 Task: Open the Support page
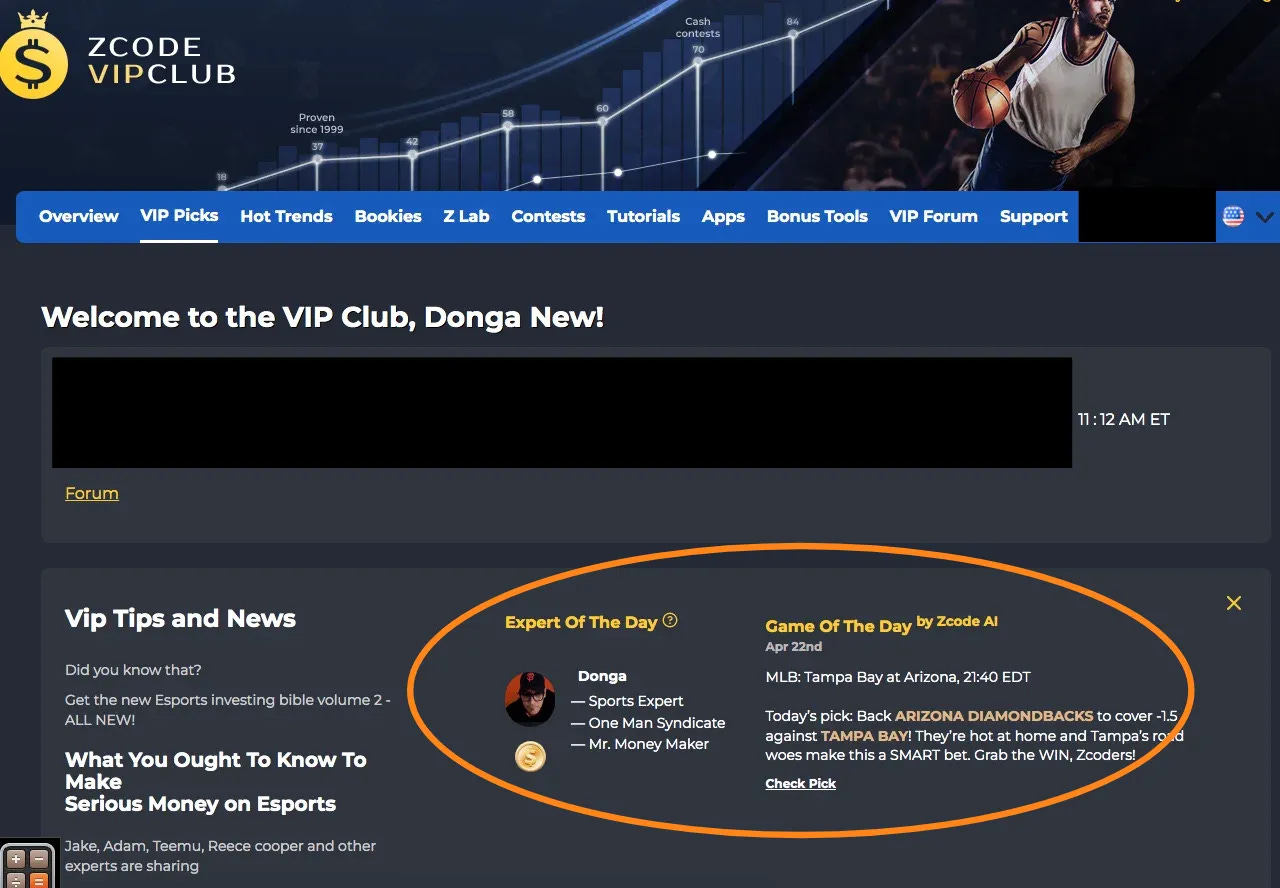[1034, 216]
